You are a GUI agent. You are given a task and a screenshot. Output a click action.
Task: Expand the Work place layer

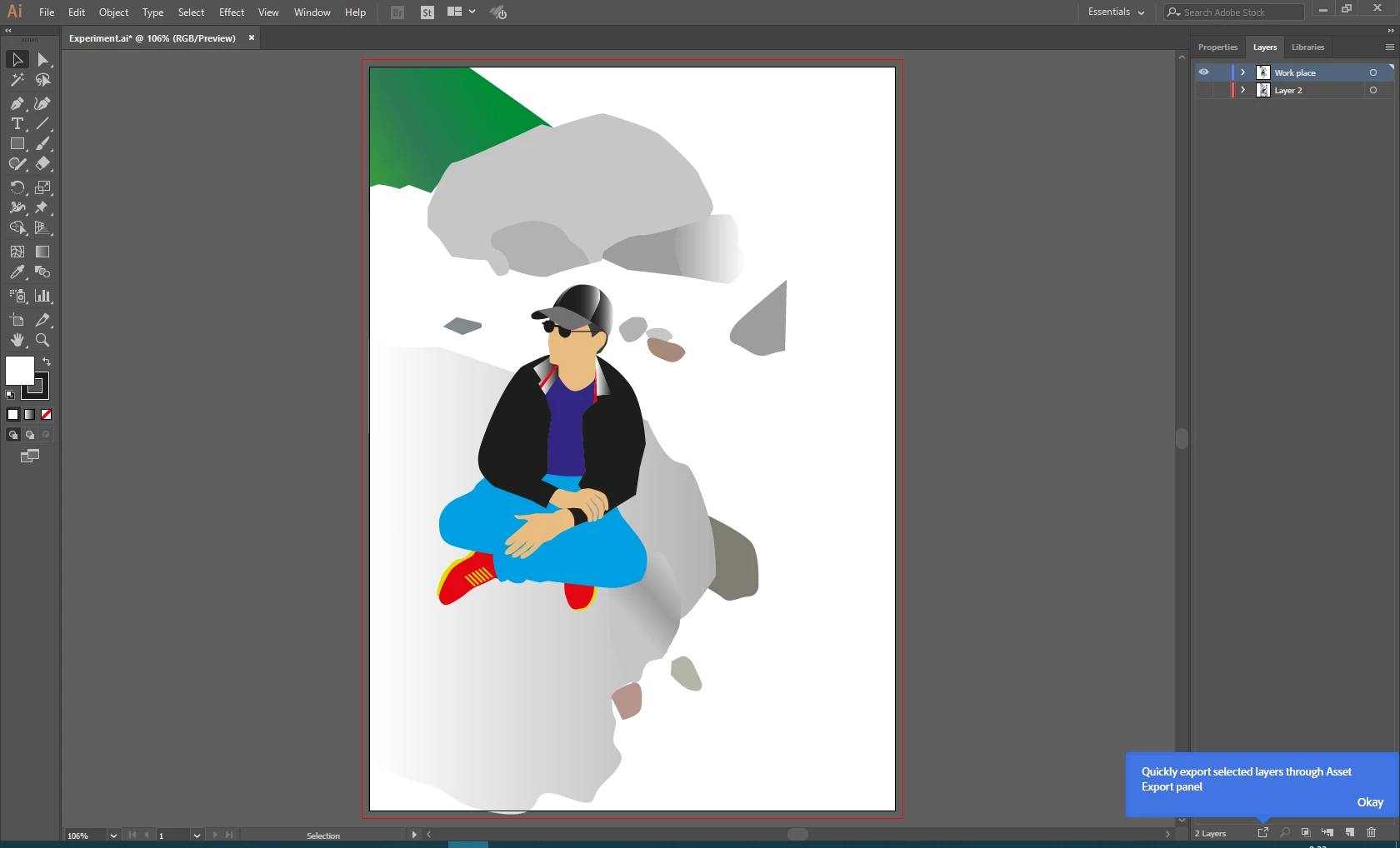coord(1242,72)
